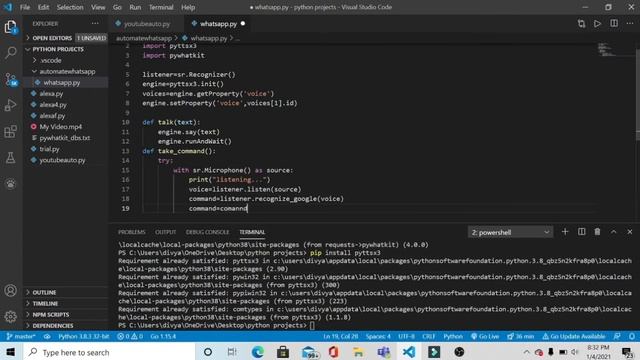Collapse the Python Projects folder section
Image resolution: width=640 pixels, height=360 pixels.
pyautogui.click(x=65, y=49)
